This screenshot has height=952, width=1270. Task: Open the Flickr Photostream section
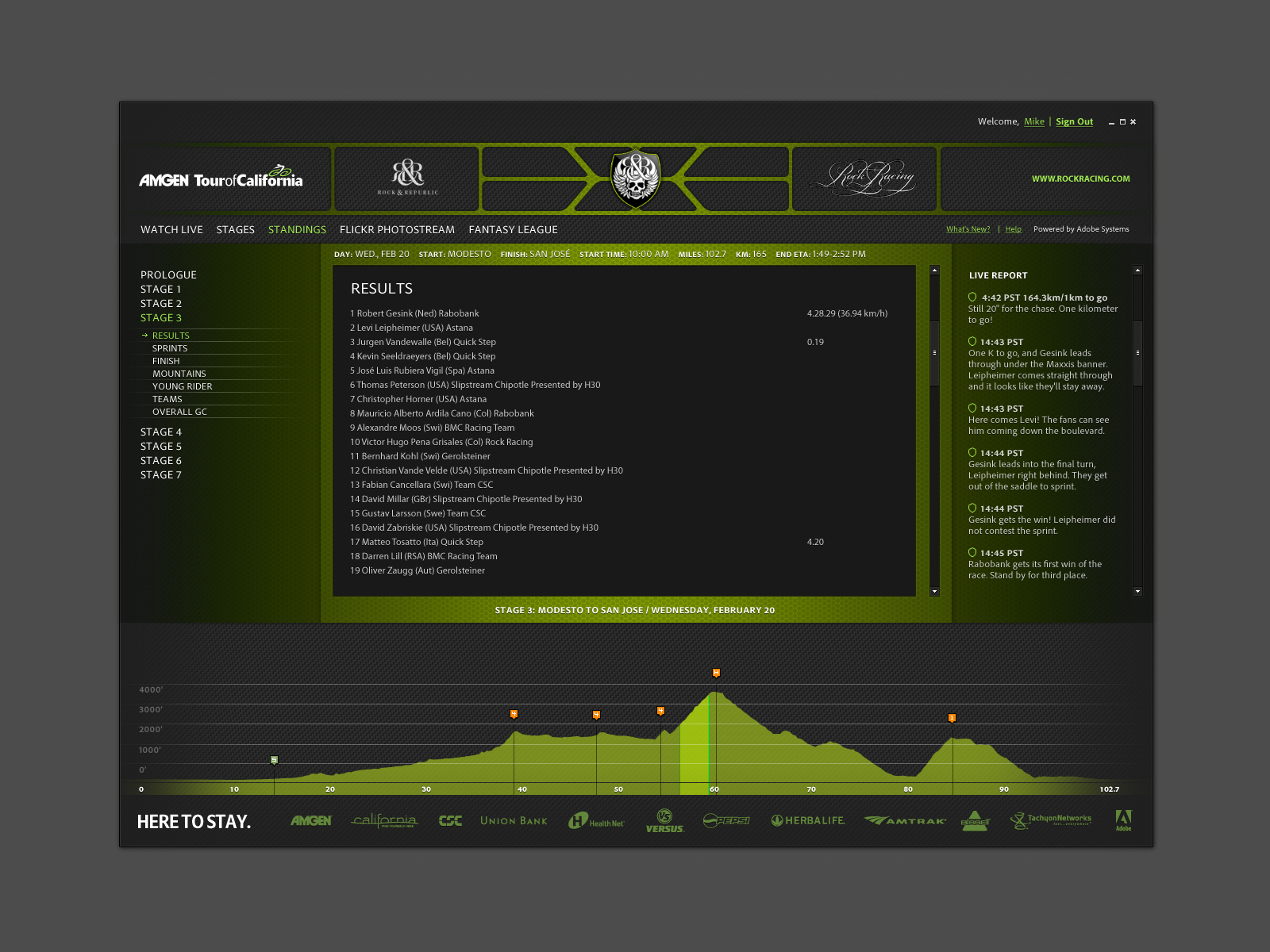click(397, 229)
